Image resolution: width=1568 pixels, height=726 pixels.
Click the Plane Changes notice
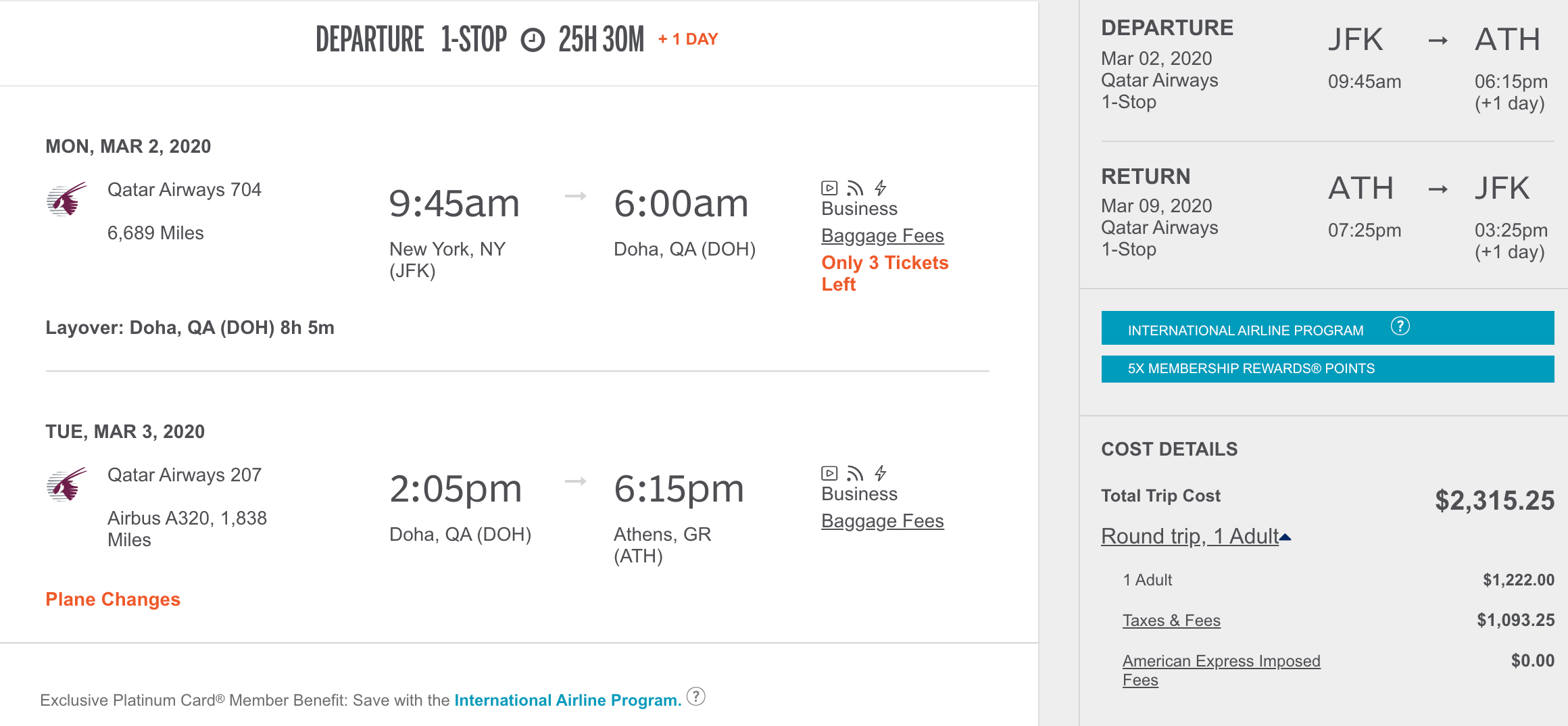point(113,600)
